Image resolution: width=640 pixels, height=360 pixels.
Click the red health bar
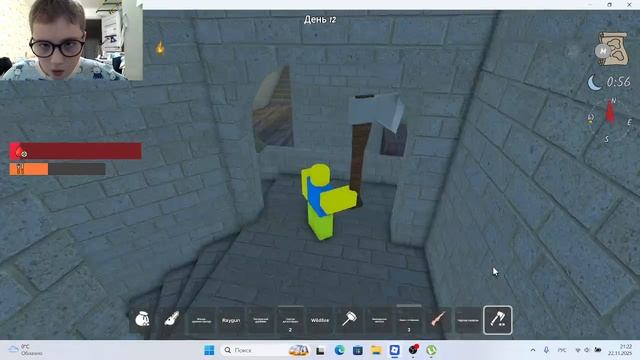[76, 151]
